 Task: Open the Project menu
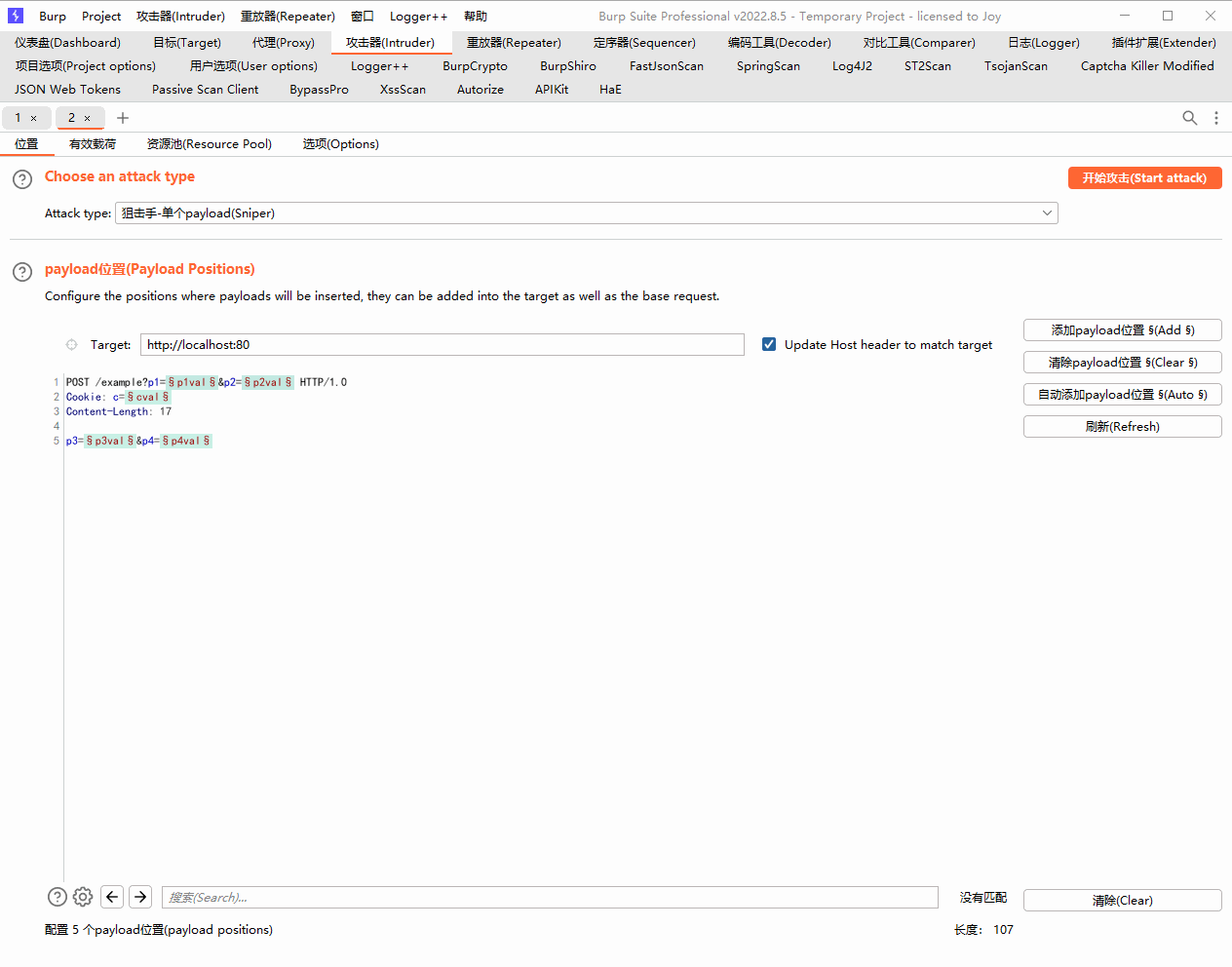[x=101, y=17]
